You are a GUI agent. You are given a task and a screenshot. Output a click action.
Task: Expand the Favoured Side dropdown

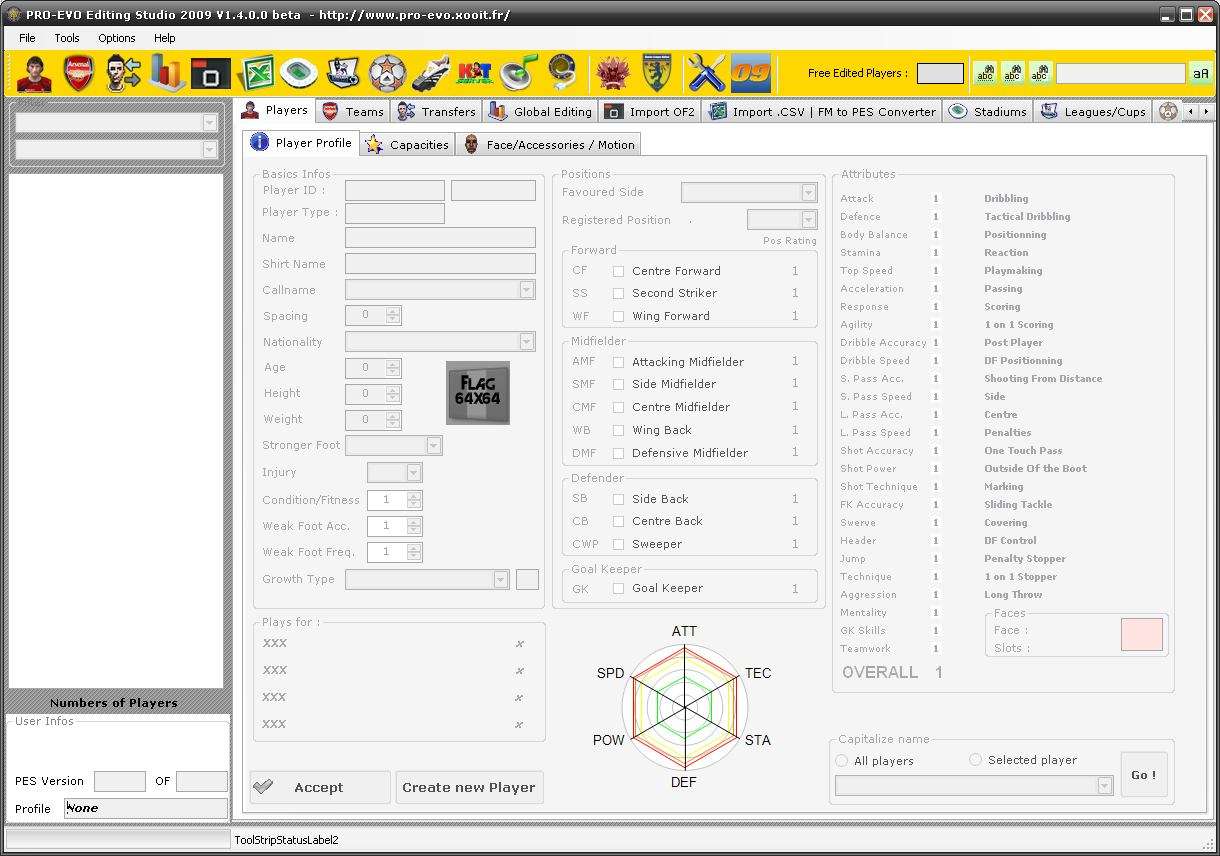[x=809, y=193]
